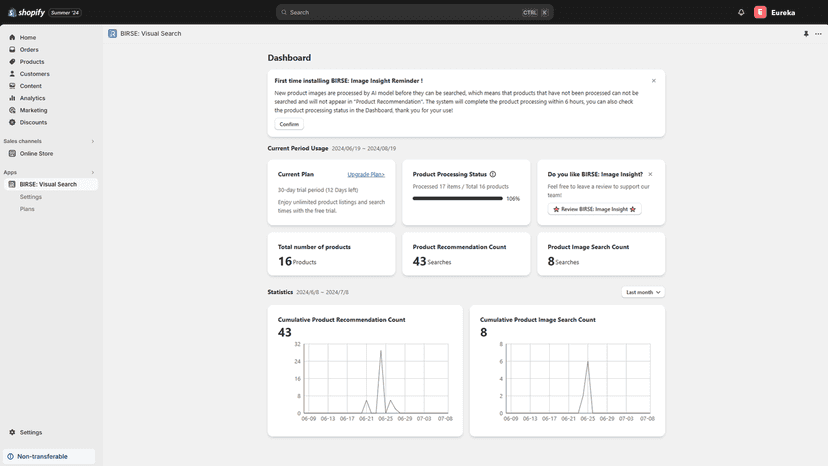Focus the top Search field

pos(415,12)
